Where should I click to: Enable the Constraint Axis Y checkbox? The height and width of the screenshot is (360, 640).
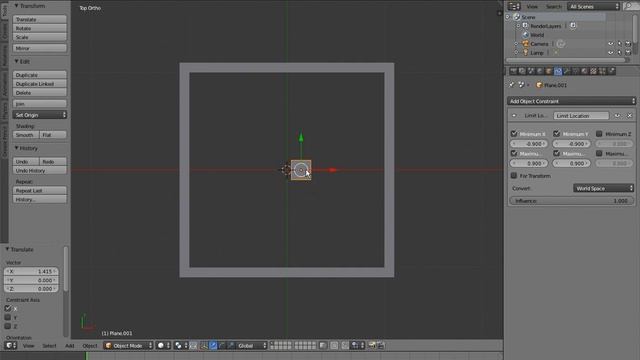click(x=8, y=317)
